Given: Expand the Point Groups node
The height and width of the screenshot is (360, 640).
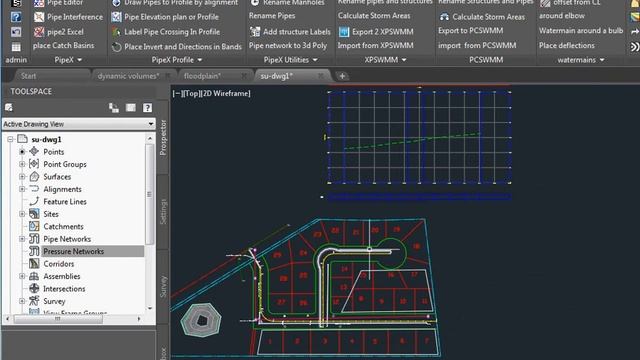Looking at the screenshot, I should tap(22, 164).
